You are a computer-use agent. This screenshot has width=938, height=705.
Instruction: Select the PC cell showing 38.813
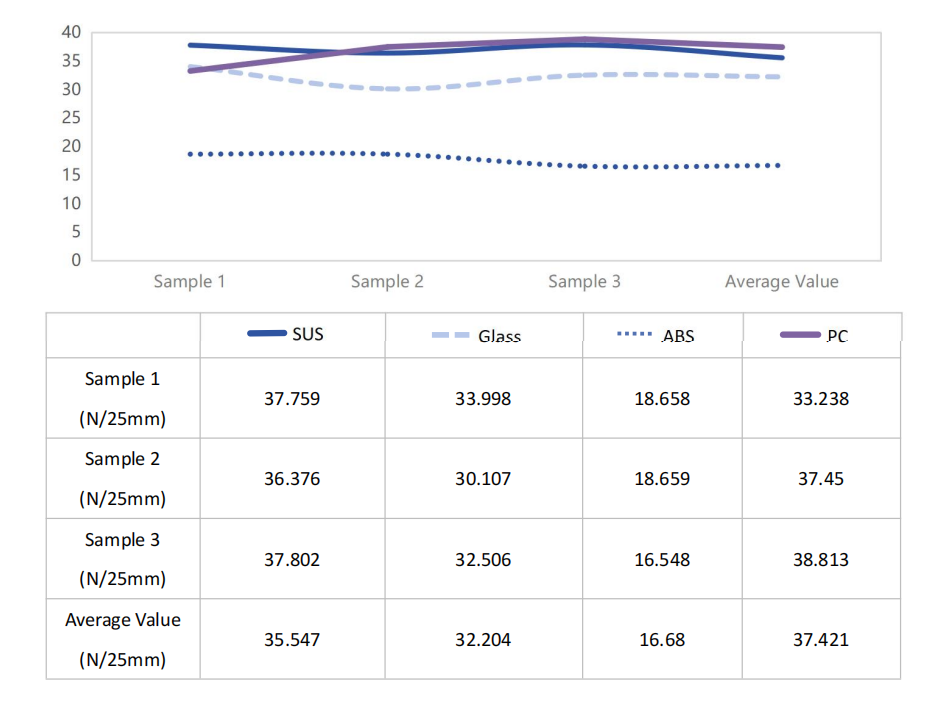click(821, 560)
